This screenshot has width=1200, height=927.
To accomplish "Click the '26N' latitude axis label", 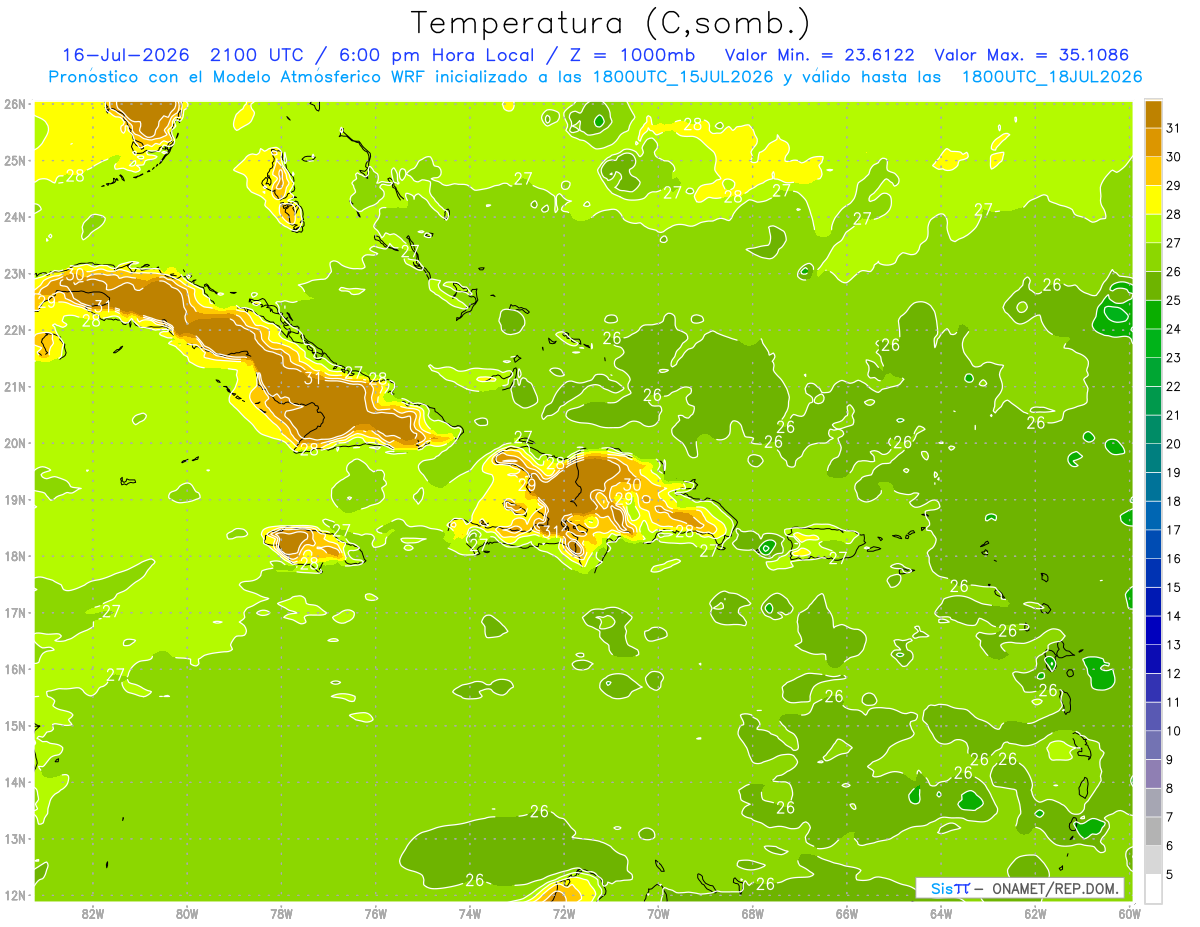I will 14,104.
